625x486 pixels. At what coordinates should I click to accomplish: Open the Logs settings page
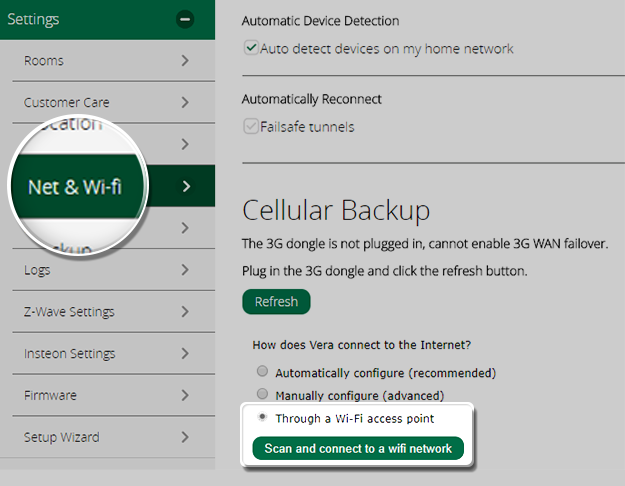[37, 270]
